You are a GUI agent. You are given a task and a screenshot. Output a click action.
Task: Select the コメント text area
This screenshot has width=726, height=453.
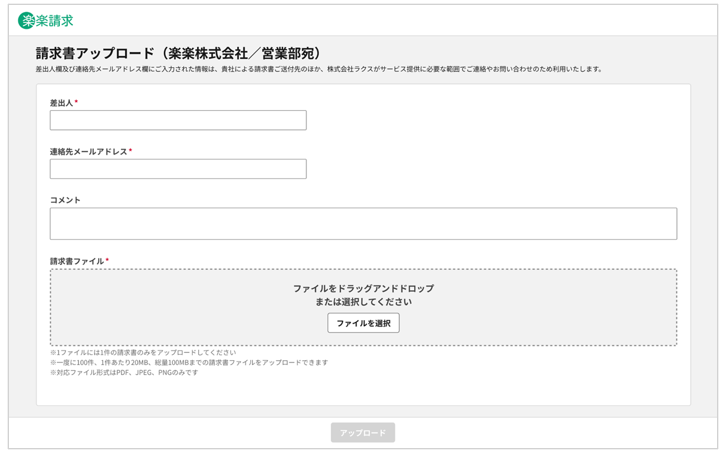(x=363, y=223)
